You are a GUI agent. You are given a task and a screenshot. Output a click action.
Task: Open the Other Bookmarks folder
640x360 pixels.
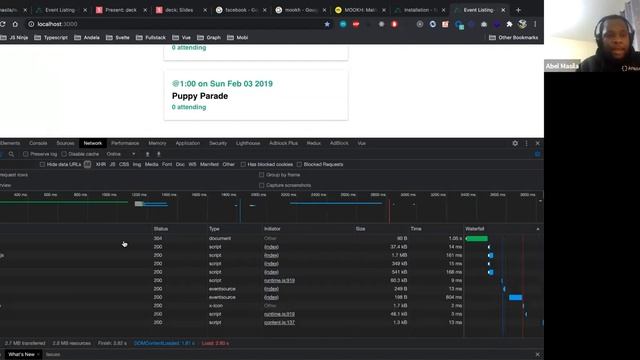coord(513,38)
